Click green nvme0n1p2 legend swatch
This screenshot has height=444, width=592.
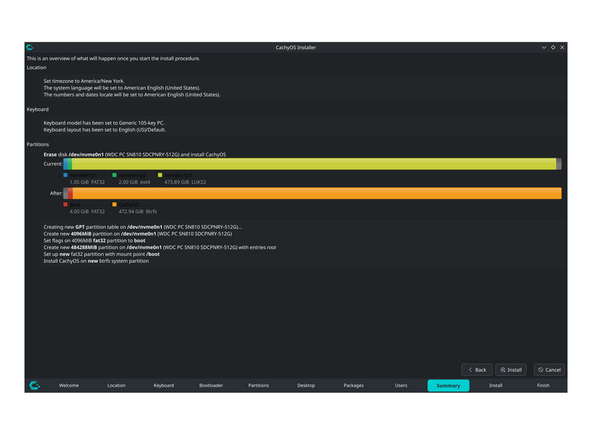tap(114, 175)
